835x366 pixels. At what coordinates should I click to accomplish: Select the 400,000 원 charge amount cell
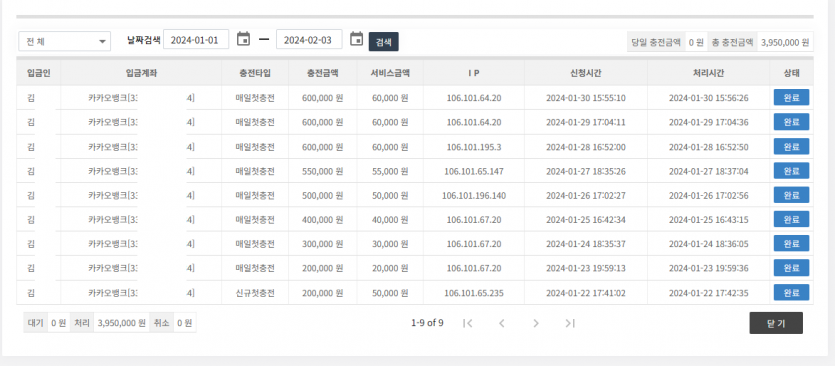323,219
